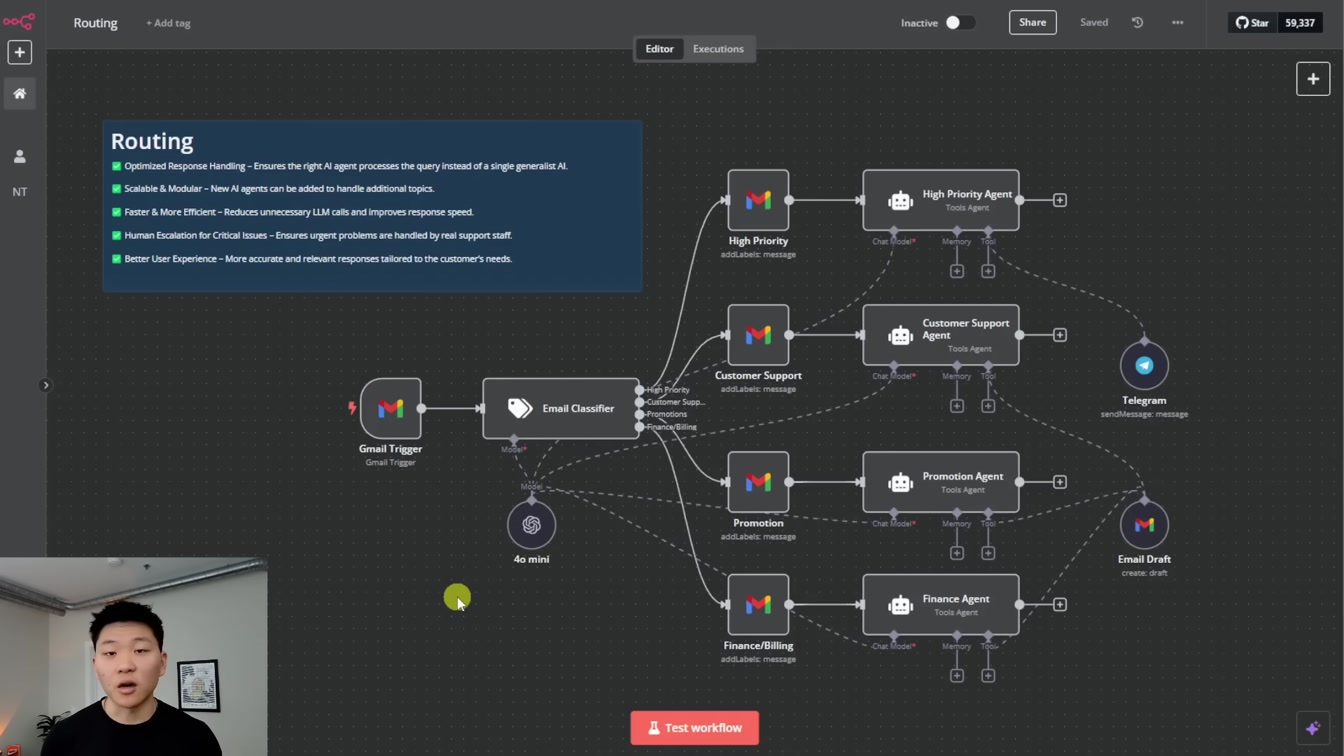This screenshot has height=756, width=1344.
Task: Expand the left sidebar chevron
Action: 45,385
